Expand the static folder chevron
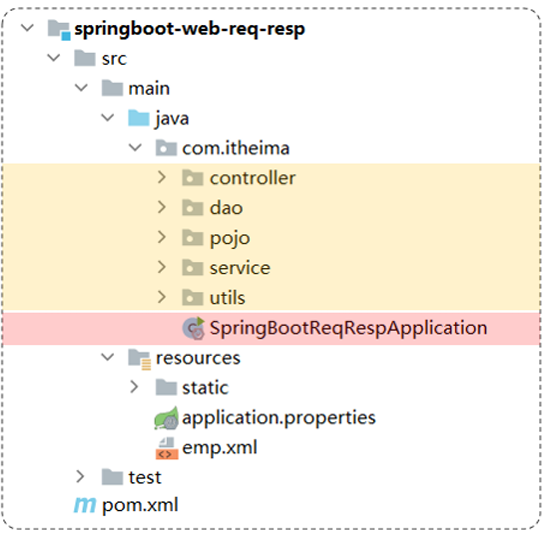 135,387
